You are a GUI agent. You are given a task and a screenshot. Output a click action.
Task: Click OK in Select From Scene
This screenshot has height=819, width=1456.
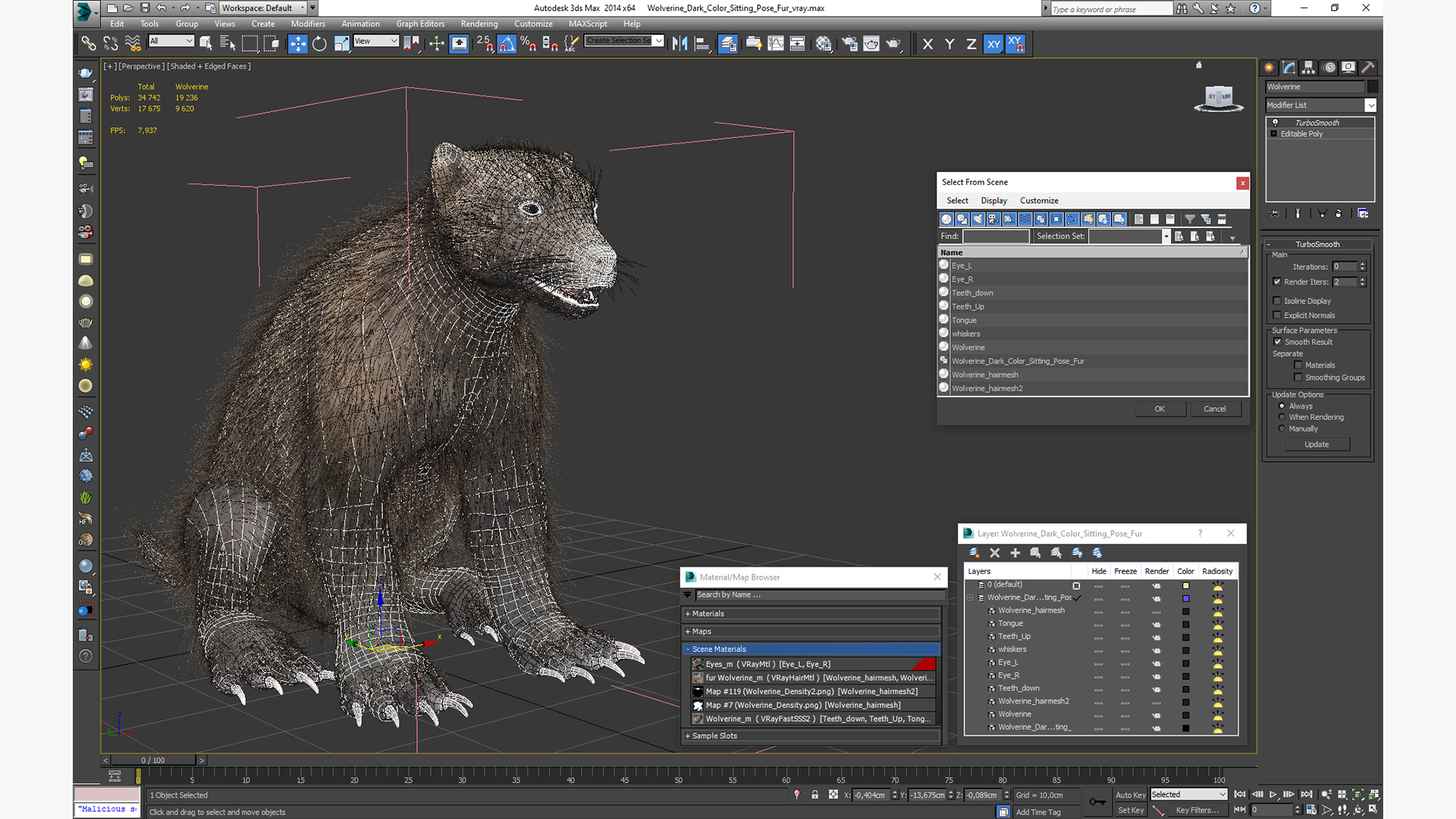pyautogui.click(x=1159, y=409)
